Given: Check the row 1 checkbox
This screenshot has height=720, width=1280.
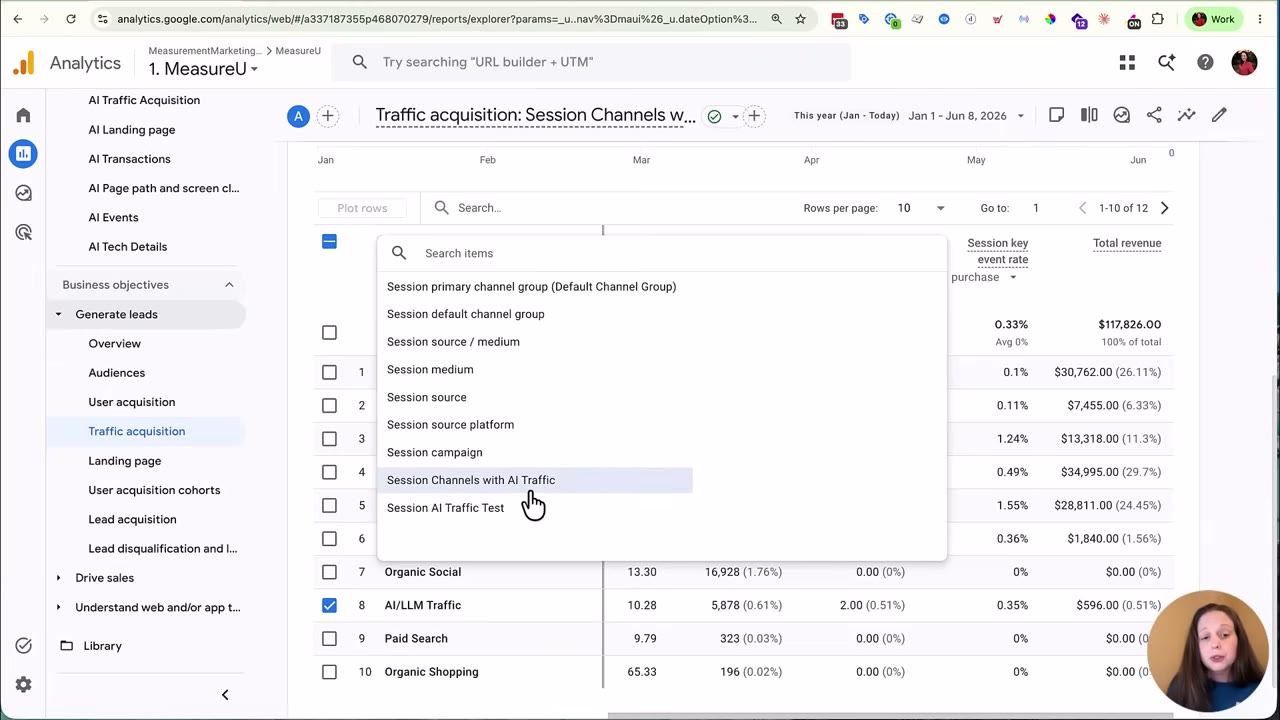Looking at the screenshot, I should [x=329, y=372].
